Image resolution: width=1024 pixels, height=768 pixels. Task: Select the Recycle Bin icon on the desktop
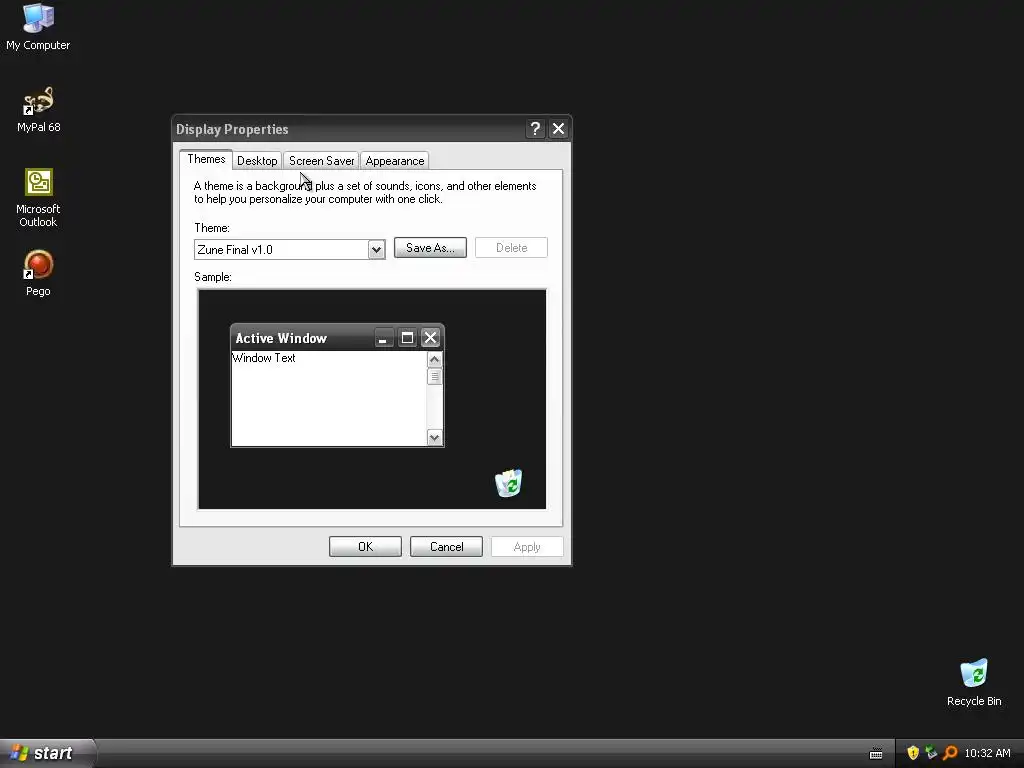point(974,682)
